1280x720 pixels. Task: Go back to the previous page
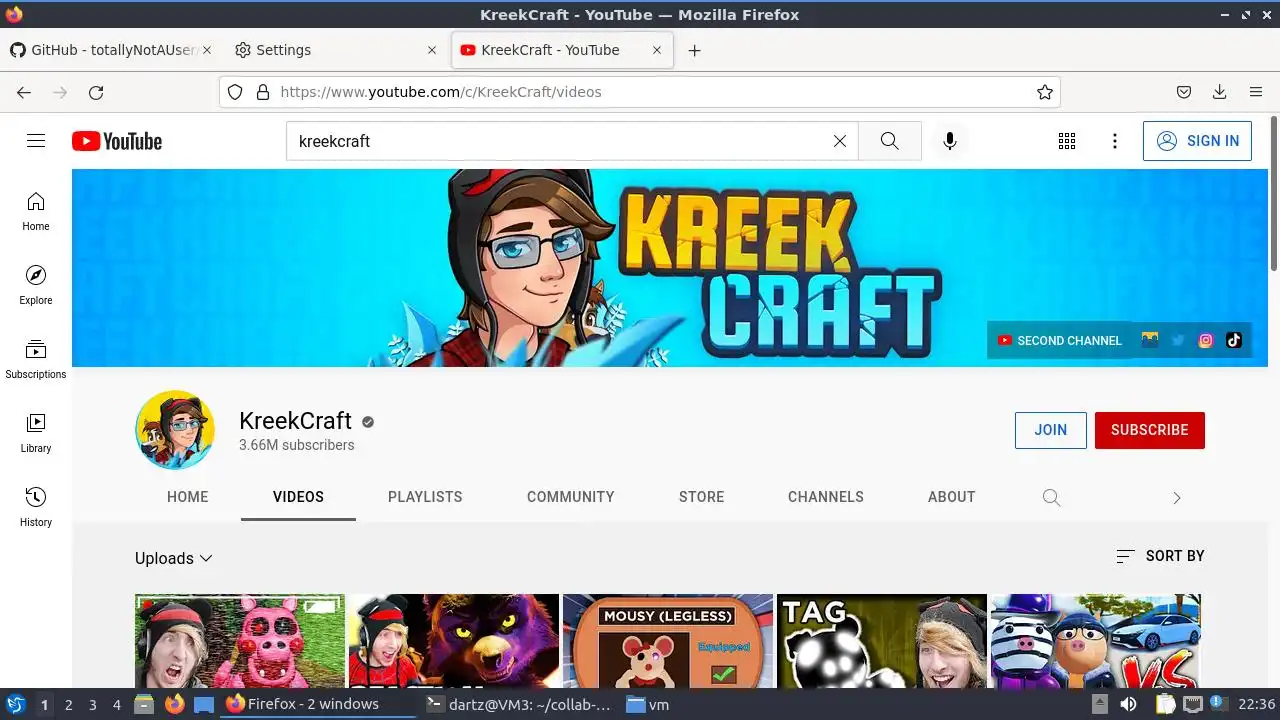click(24, 92)
